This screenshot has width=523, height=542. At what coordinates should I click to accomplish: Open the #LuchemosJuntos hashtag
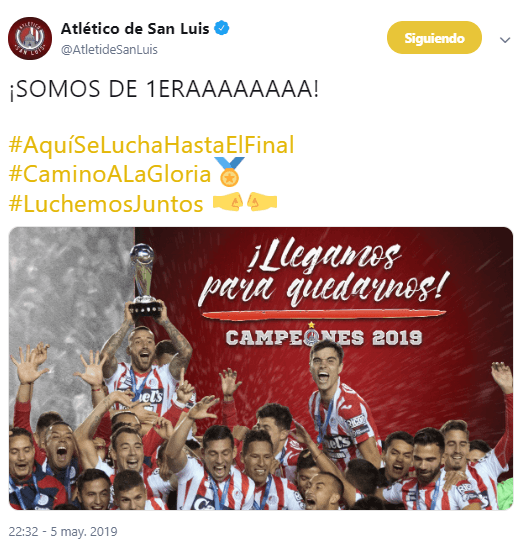point(106,204)
